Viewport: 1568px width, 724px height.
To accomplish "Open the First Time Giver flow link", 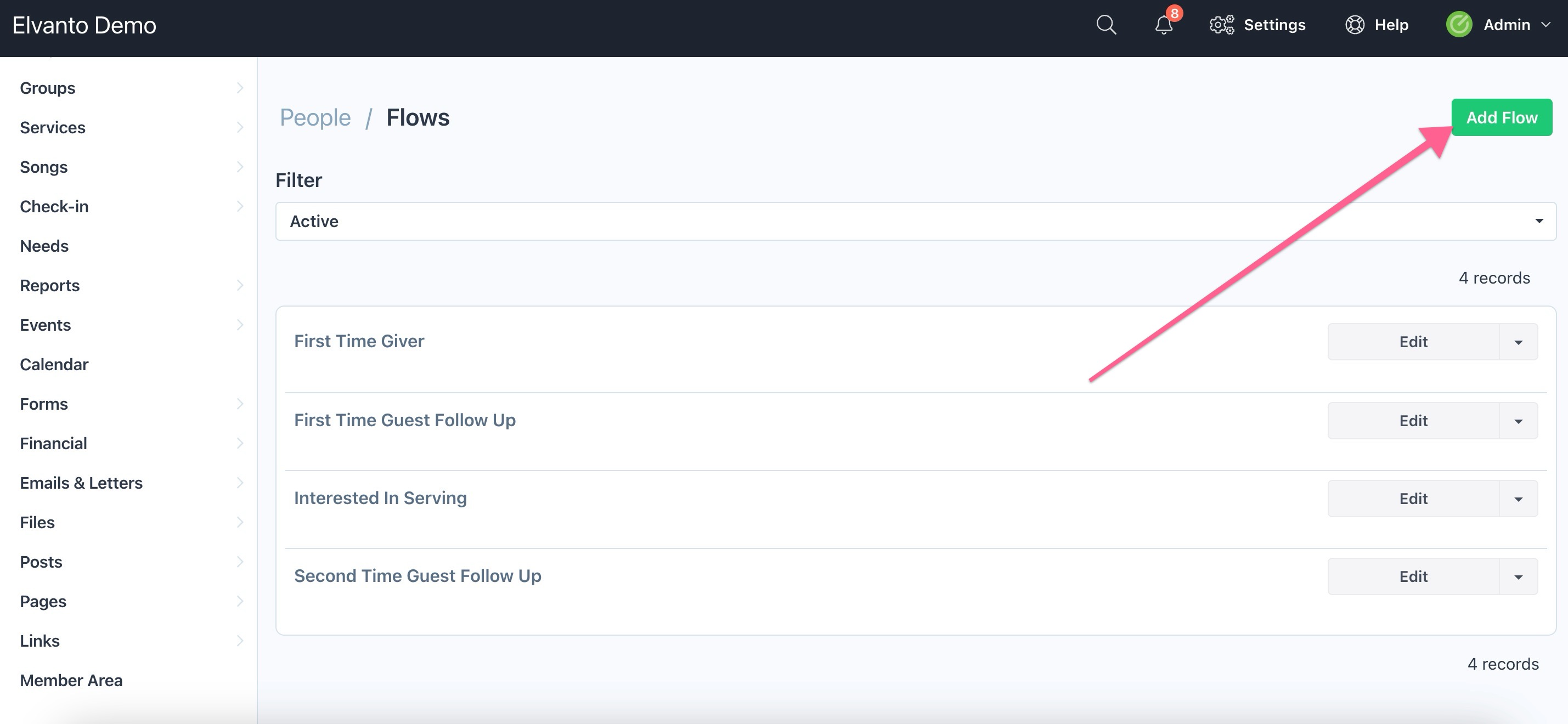I will coord(359,341).
